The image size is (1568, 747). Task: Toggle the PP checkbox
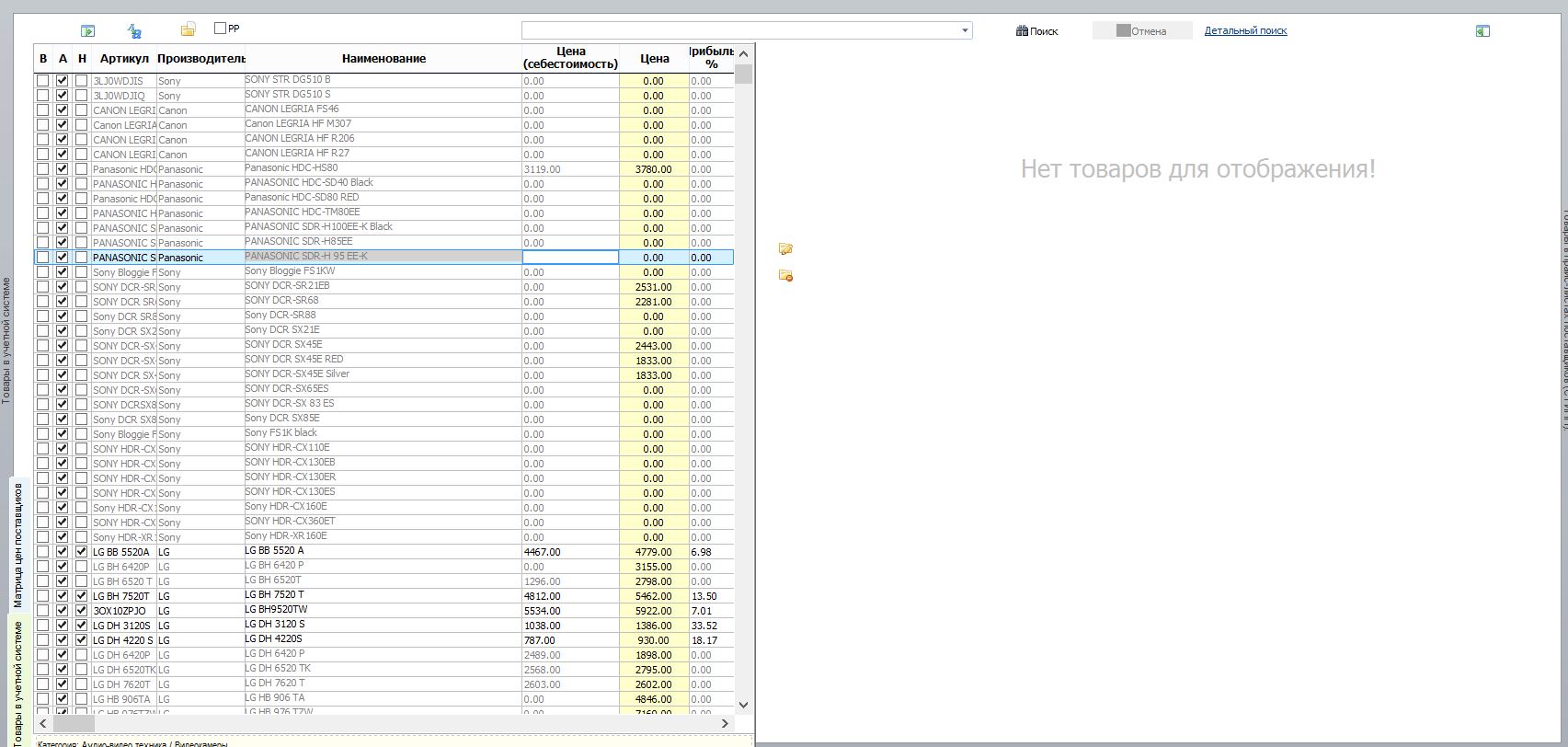(x=220, y=29)
